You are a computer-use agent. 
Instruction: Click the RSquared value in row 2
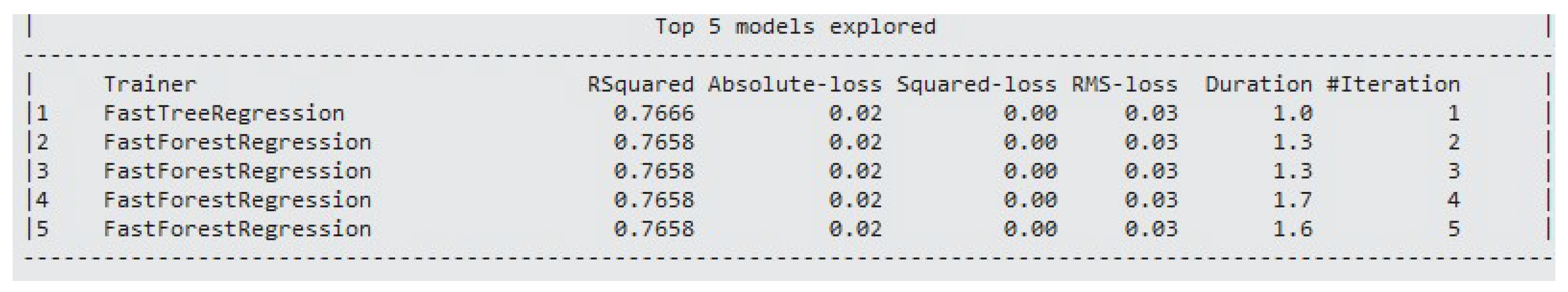[654, 142]
